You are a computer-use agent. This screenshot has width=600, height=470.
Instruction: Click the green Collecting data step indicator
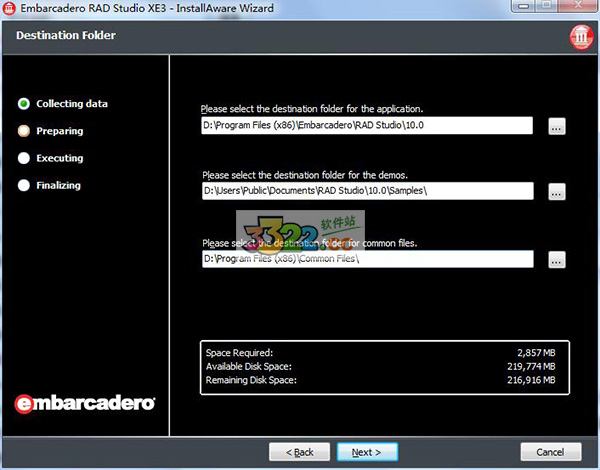pyautogui.click(x=24, y=104)
